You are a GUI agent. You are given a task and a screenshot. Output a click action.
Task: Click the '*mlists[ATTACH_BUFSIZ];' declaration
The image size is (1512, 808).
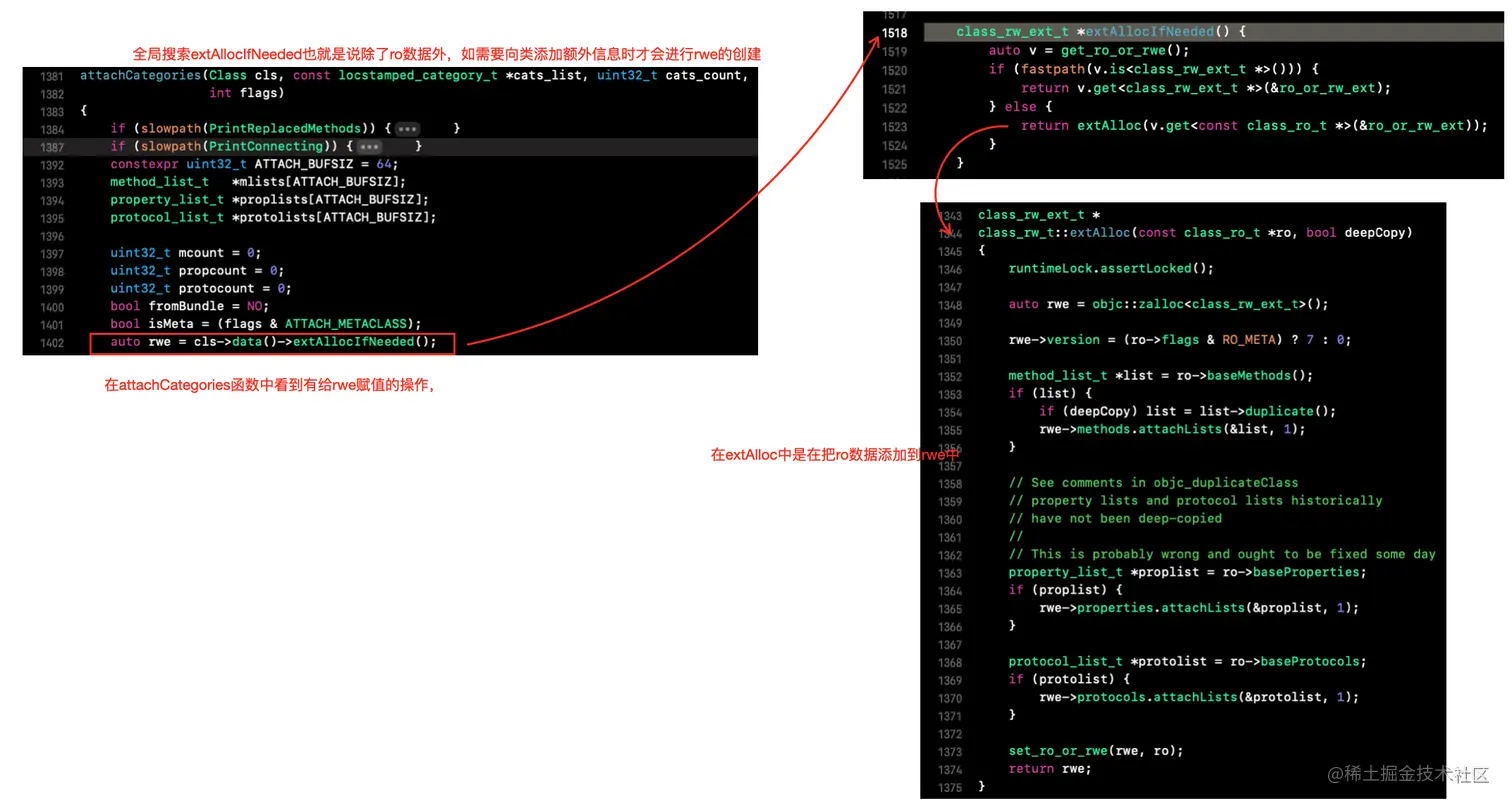tap(319, 182)
